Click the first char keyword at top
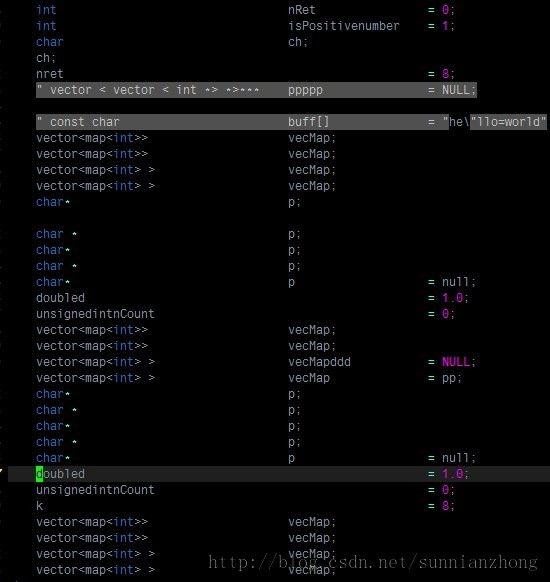The height and width of the screenshot is (582, 550). coord(50,42)
